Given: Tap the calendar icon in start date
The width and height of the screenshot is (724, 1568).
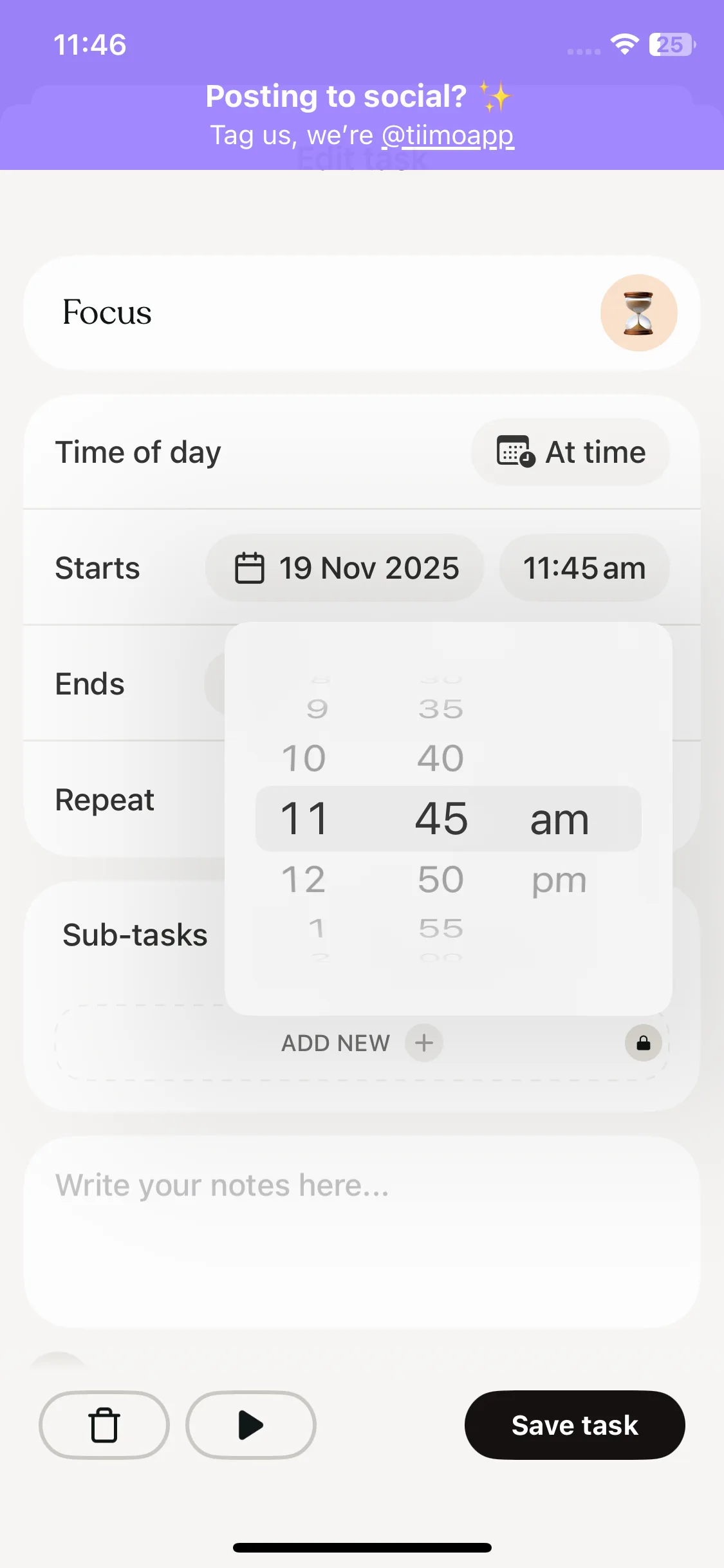Looking at the screenshot, I should [x=250, y=568].
